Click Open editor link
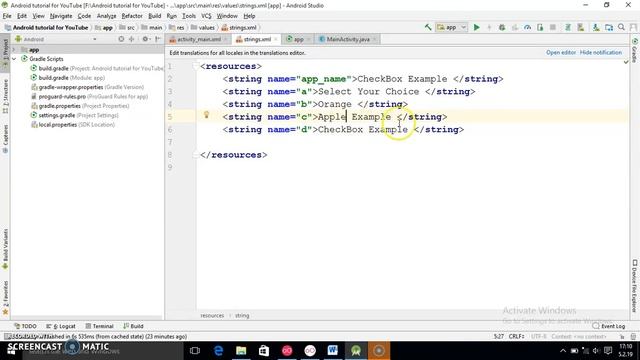The width and height of the screenshot is (640, 360). pos(561,53)
